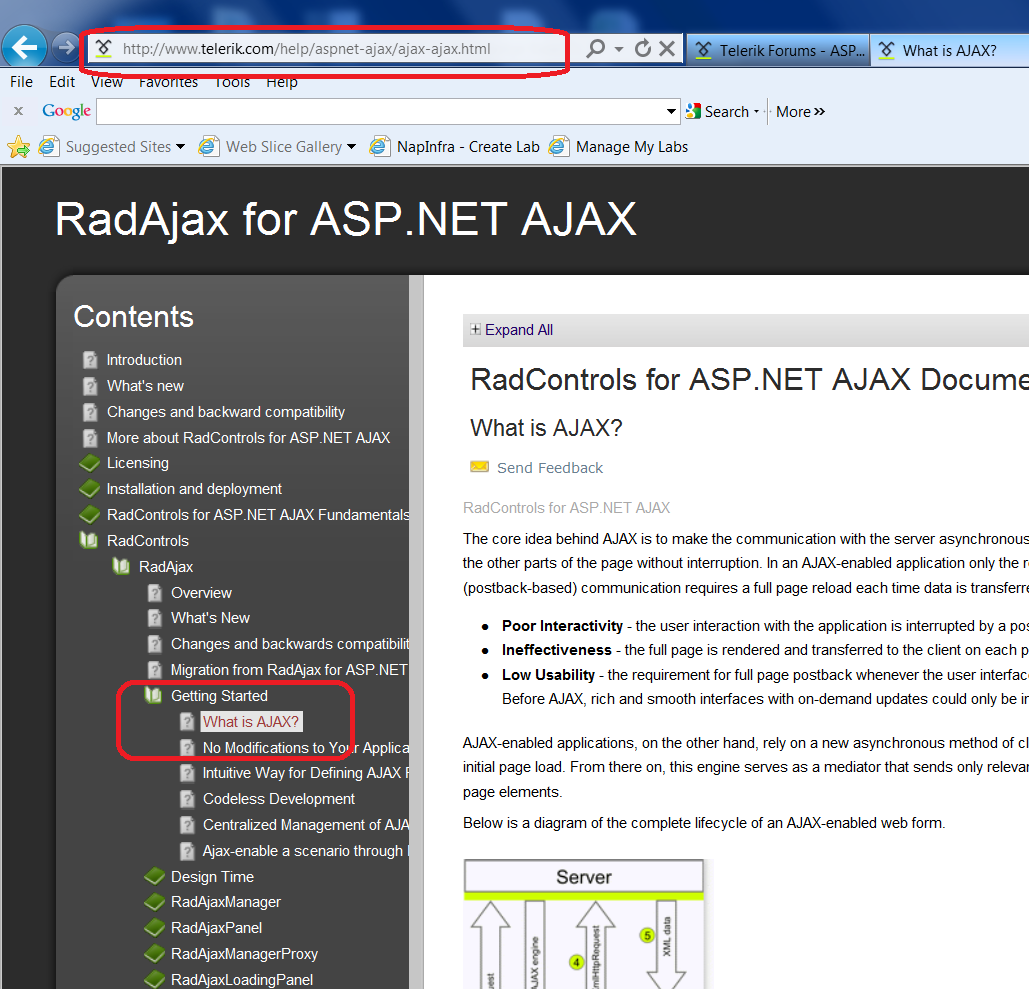Click the browser Forward arrow button
1029x989 pixels.
[x=65, y=47]
